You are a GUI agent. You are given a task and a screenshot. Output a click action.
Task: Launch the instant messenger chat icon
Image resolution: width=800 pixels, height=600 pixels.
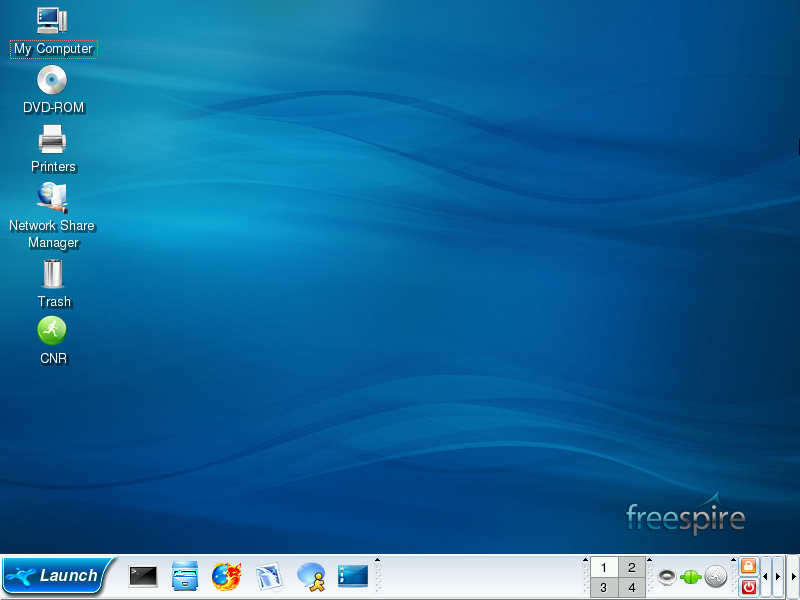click(311, 576)
